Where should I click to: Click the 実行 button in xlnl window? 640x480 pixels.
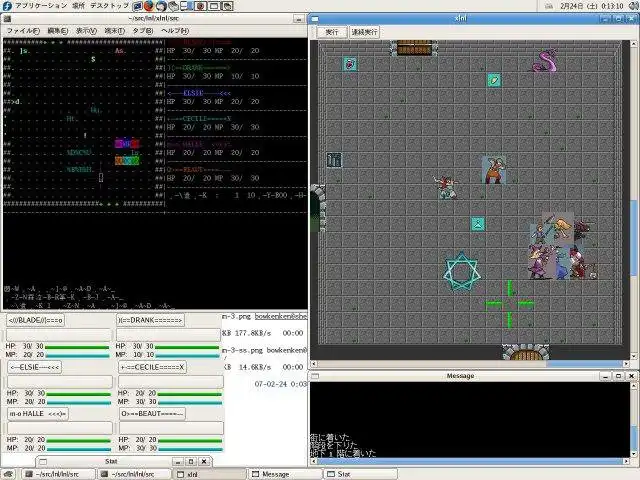pos(332,32)
